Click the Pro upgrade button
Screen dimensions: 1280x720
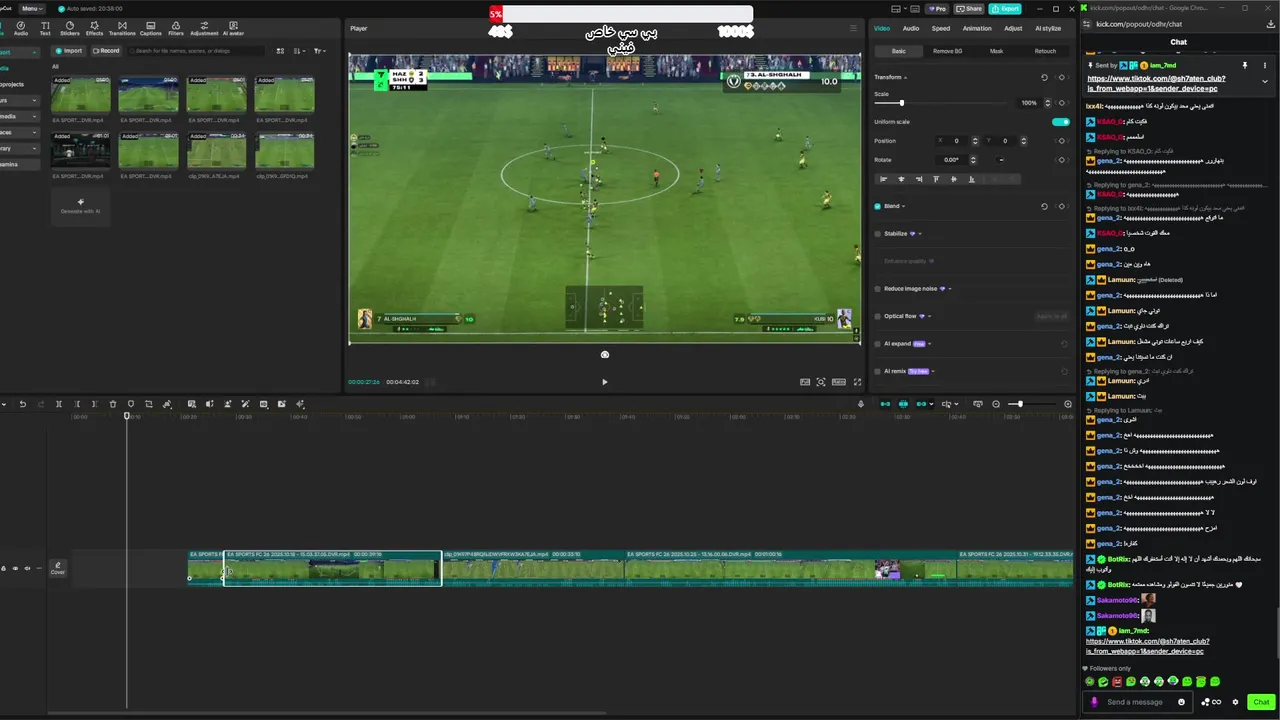point(939,8)
